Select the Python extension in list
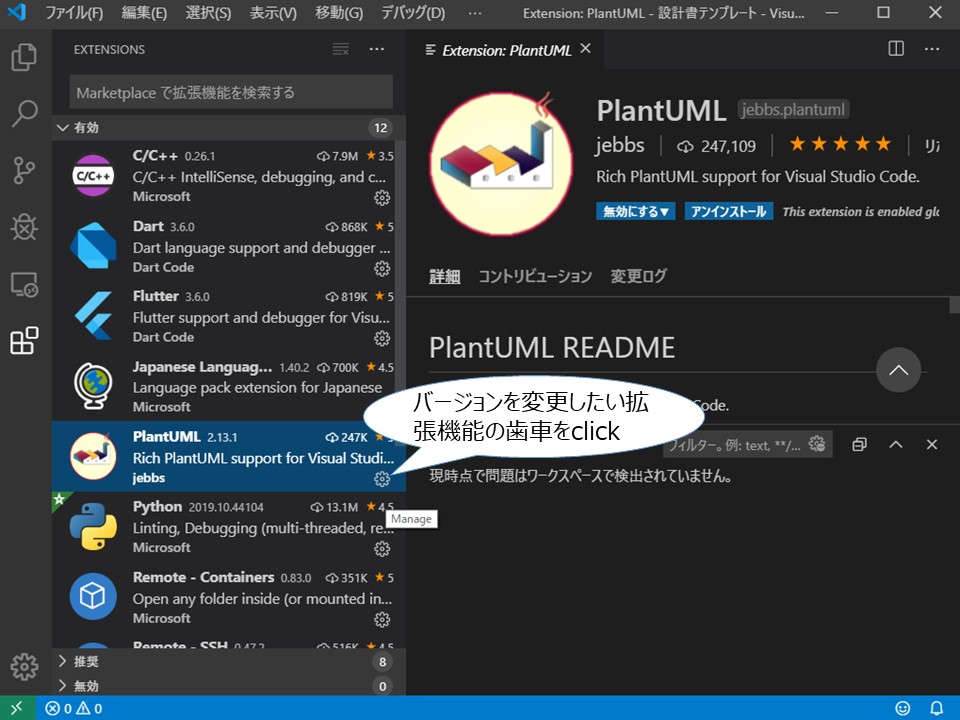Image resolution: width=960 pixels, height=720 pixels. point(229,526)
